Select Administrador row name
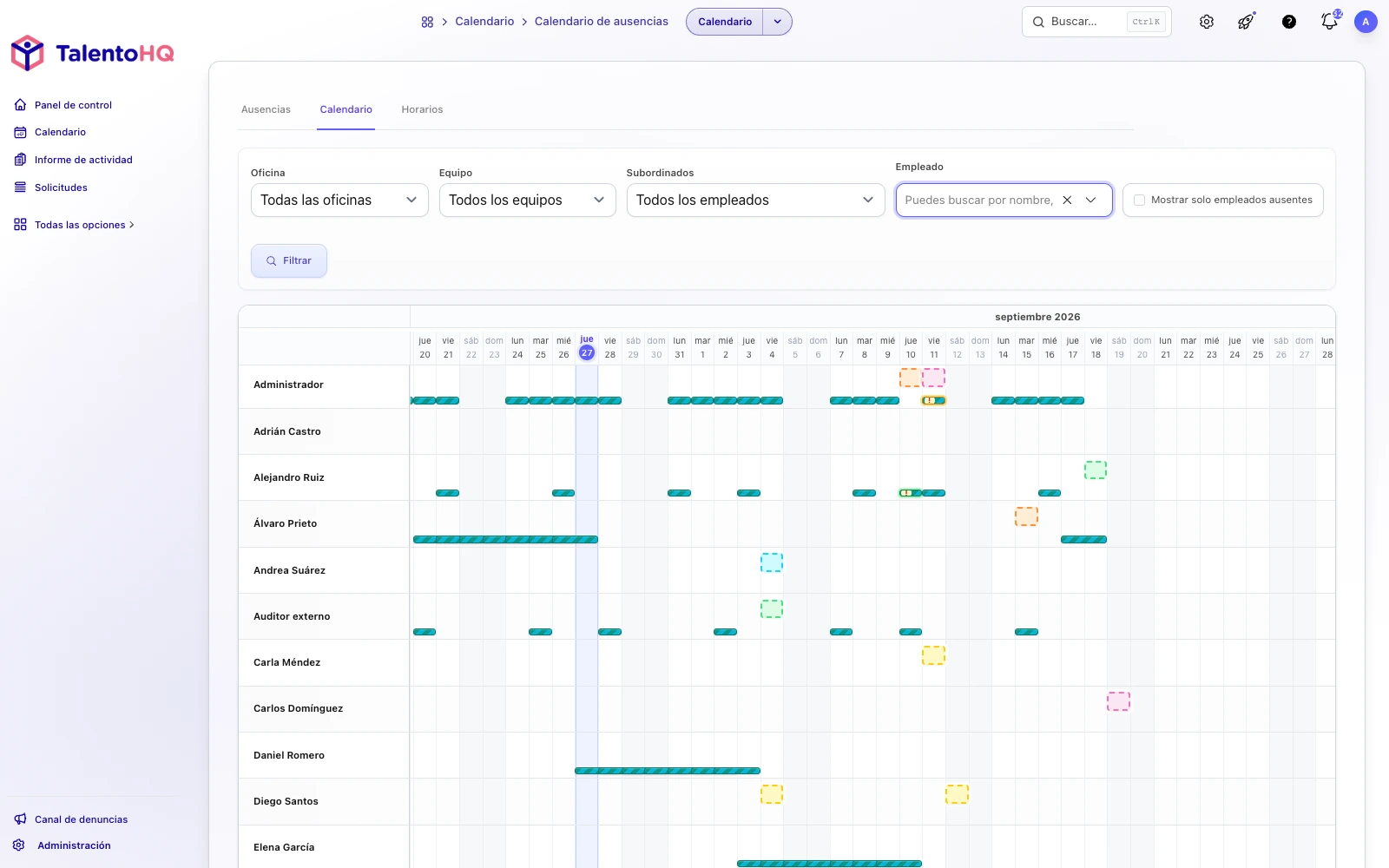 [x=288, y=385]
